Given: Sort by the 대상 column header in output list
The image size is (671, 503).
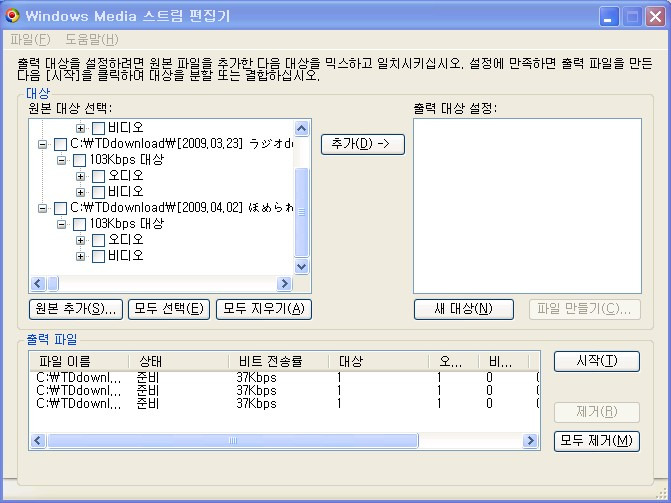Looking at the screenshot, I should (x=379, y=362).
